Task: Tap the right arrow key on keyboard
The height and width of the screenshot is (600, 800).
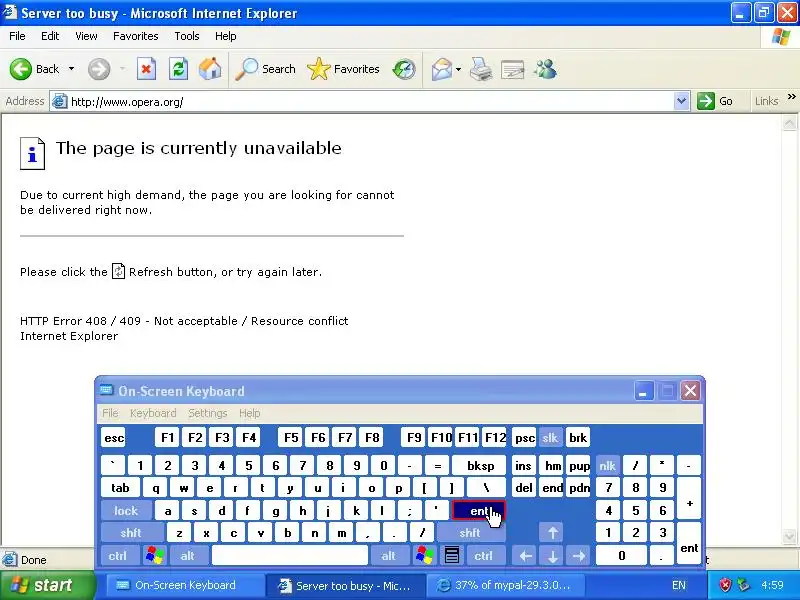Action: point(578,556)
